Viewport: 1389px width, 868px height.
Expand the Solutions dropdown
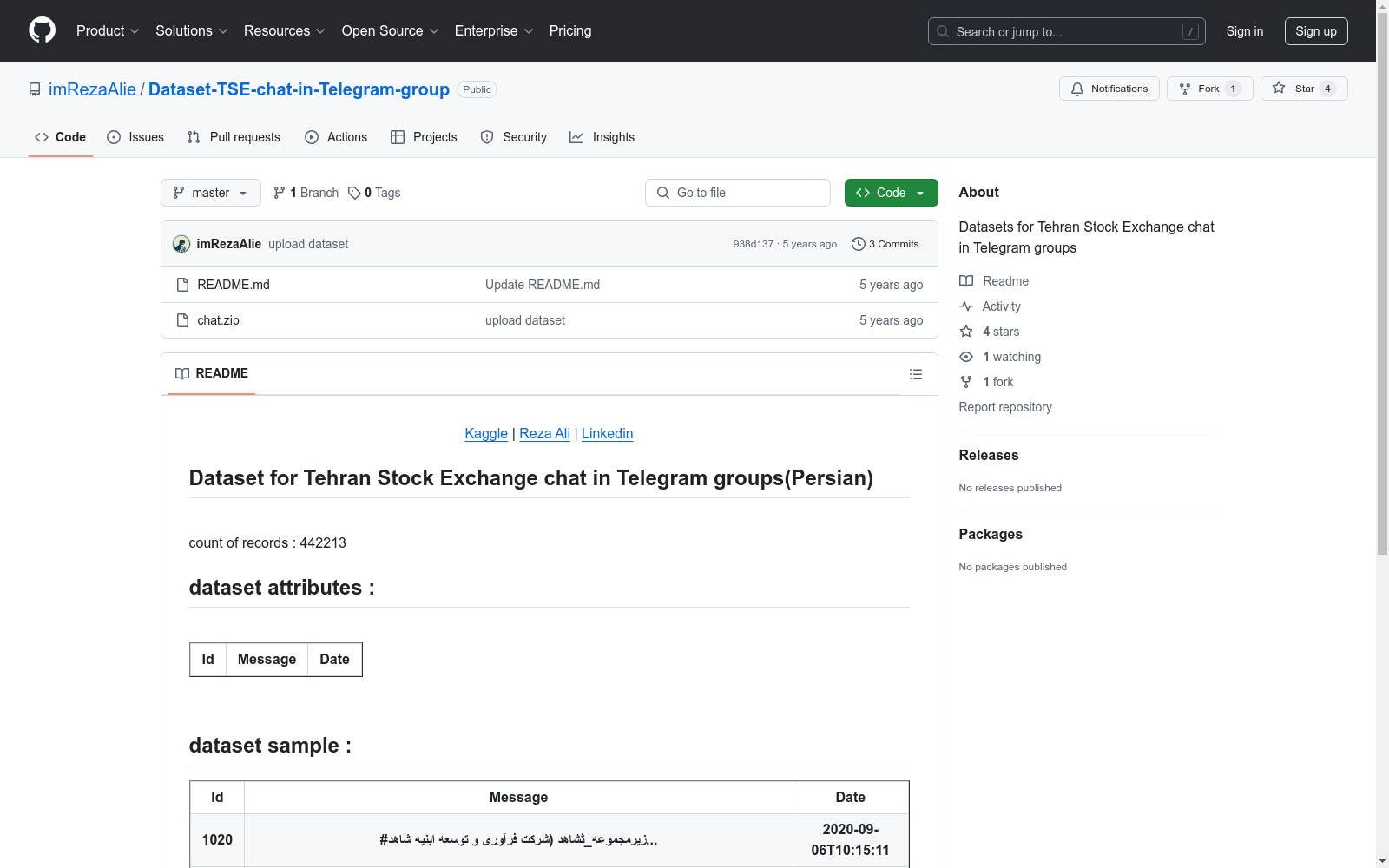pos(192,31)
